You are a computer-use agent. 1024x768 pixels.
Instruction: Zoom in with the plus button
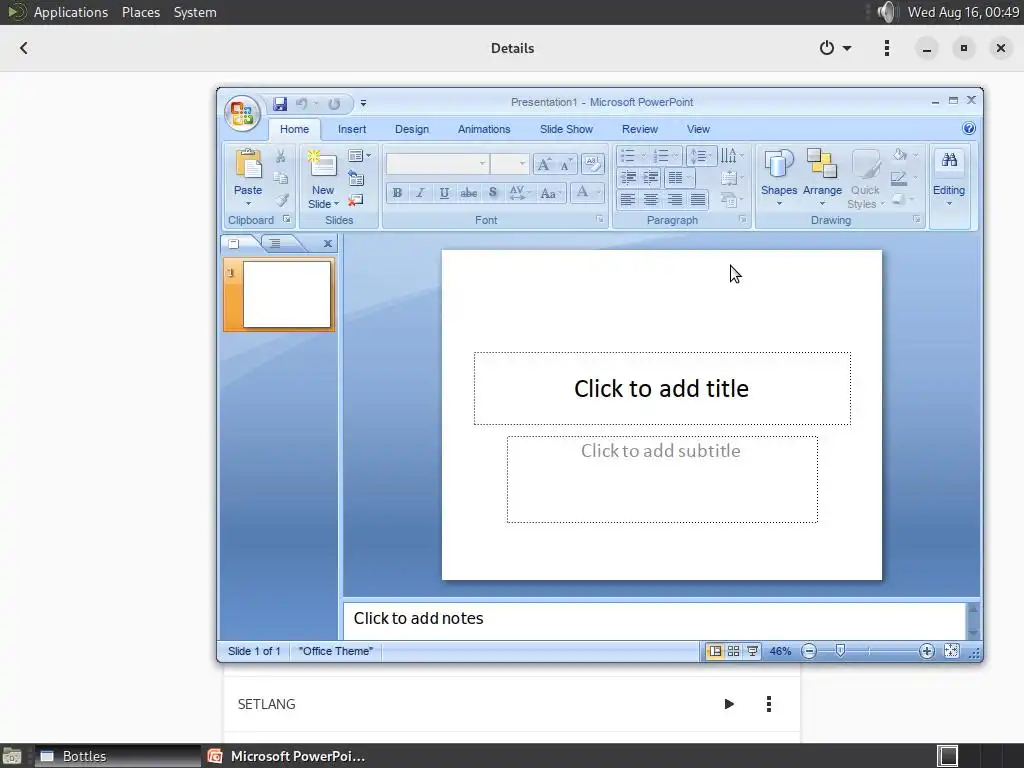pyautogui.click(x=926, y=651)
